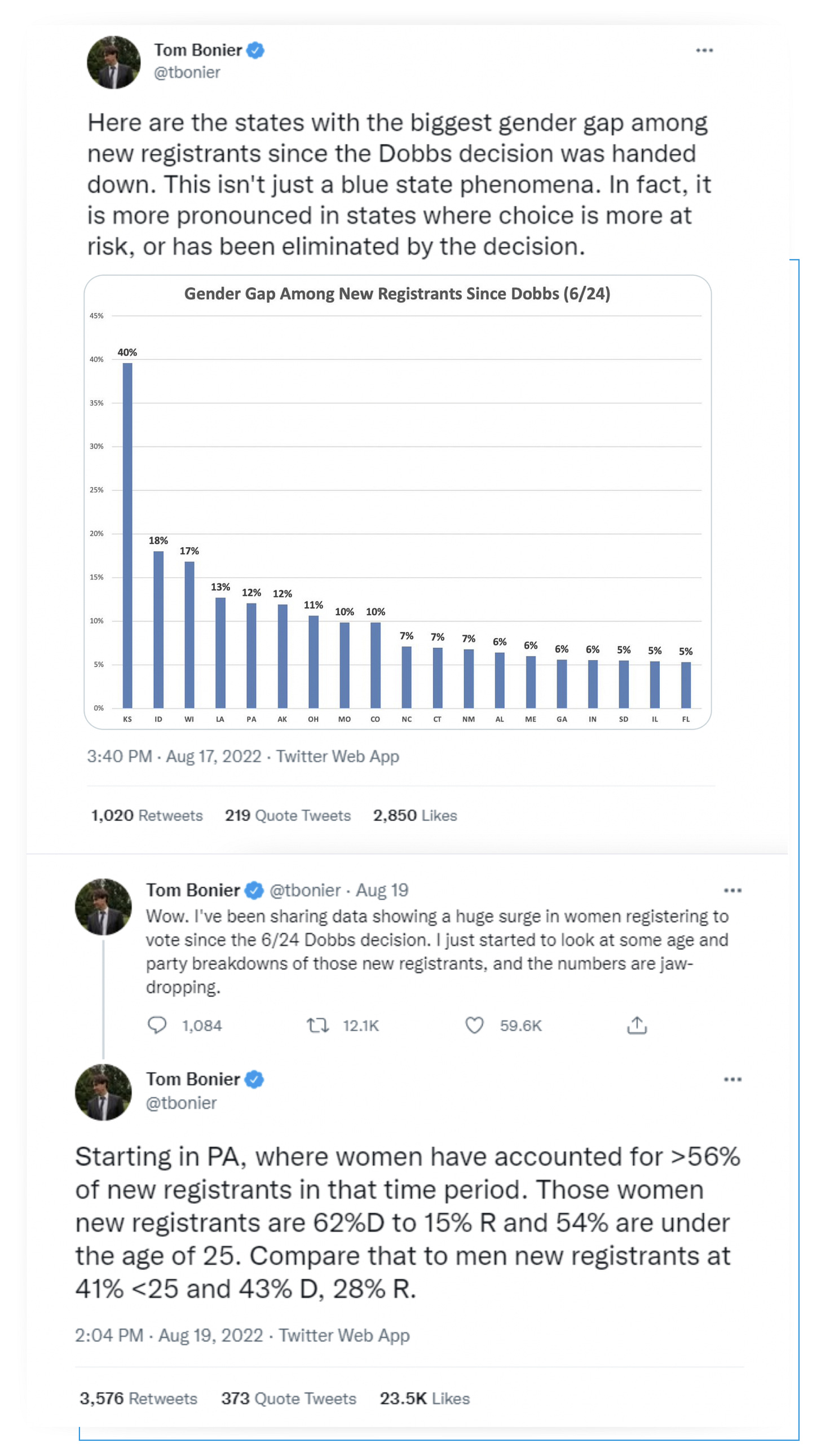The width and height of the screenshot is (821, 1456).
Task: Open avatar on the Aug 19 'Wow' tweet
Action: click(x=103, y=906)
